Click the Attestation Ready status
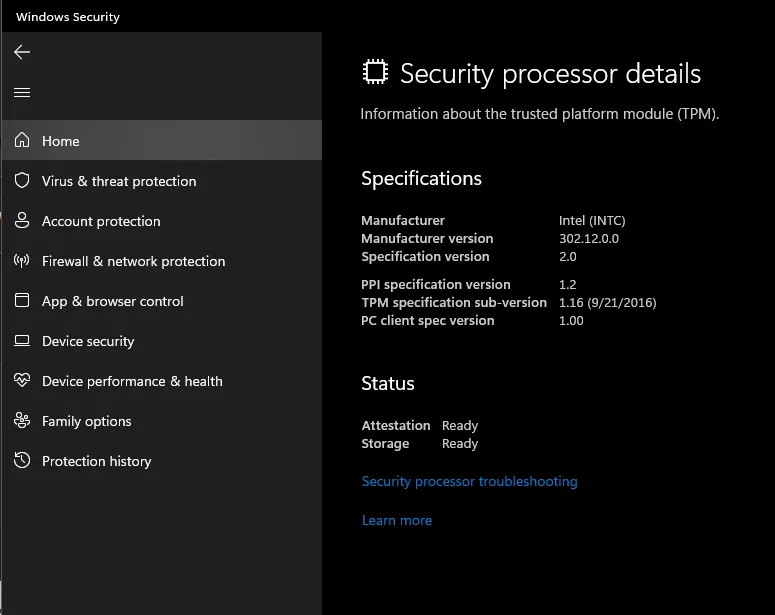775x615 pixels. point(460,426)
